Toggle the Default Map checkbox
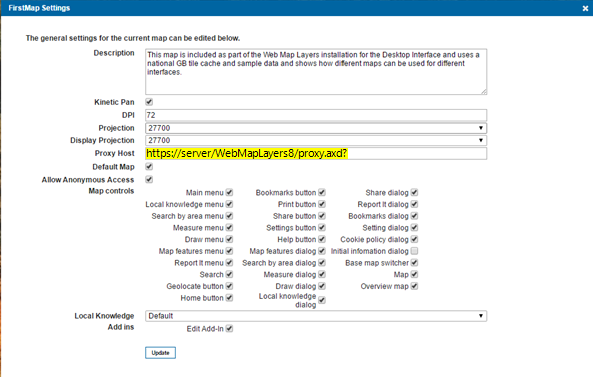 pyautogui.click(x=149, y=166)
